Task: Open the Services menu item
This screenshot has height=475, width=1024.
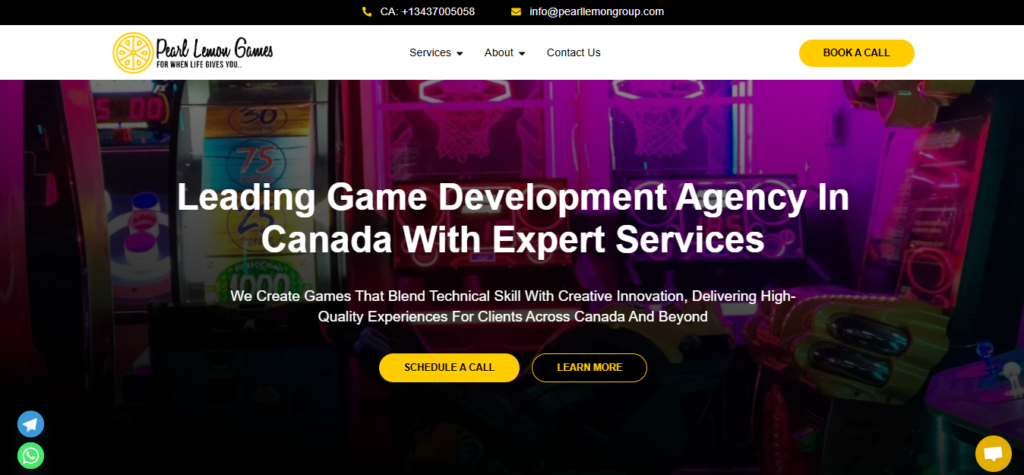Action: click(430, 53)
